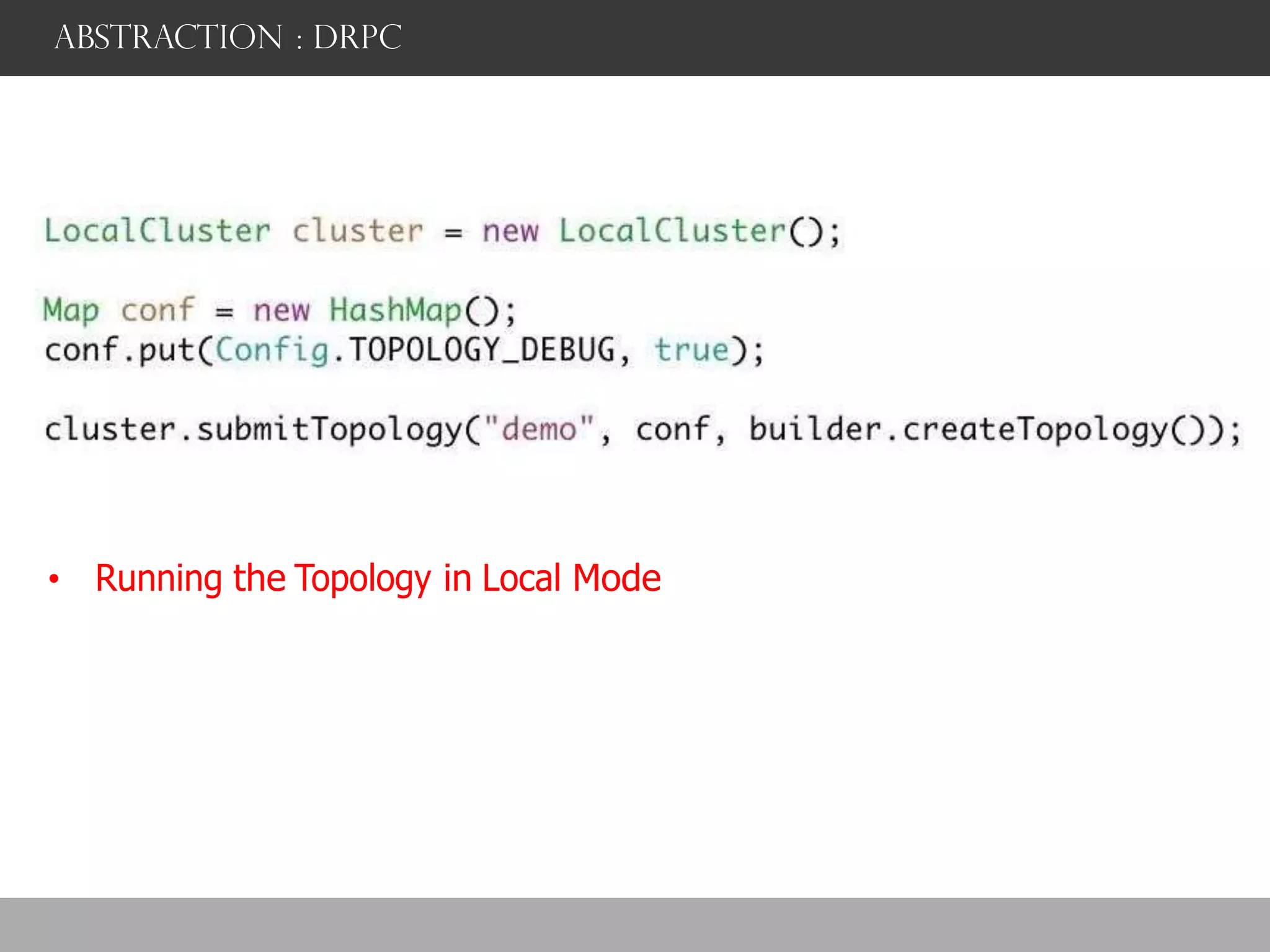1270x952 pixels.
Task: Click the red text 'Running the Topology in Local Mode'
Action: point(378,578)
